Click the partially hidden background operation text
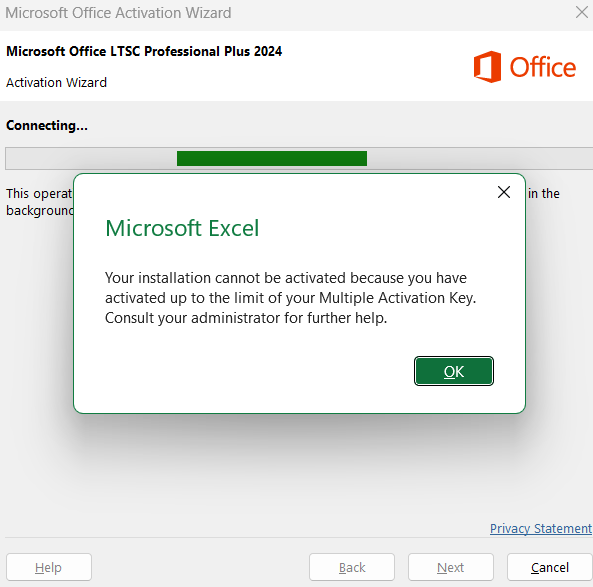593x587 pixels. [39, 202]
